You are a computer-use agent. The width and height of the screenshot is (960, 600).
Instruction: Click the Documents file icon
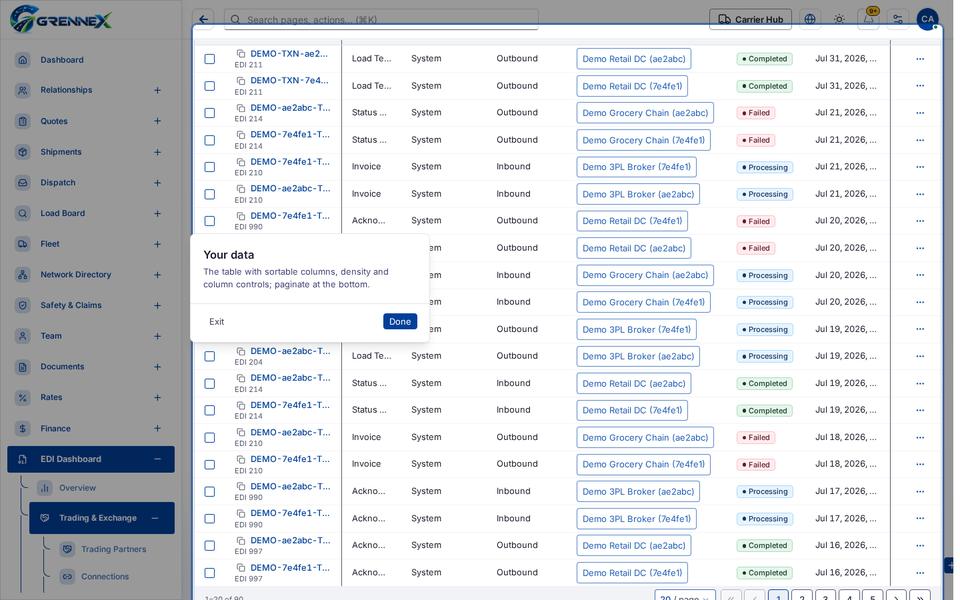(23, 367)
